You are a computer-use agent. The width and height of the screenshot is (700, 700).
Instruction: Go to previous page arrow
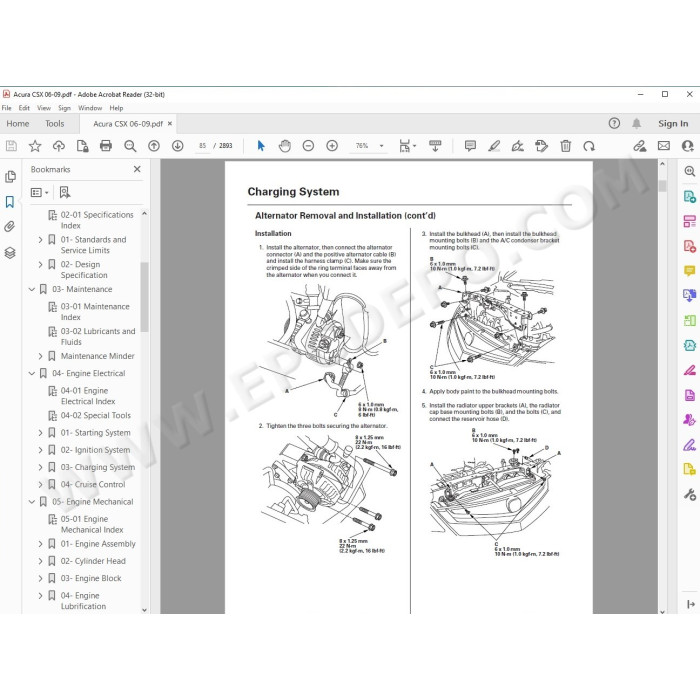(154, 146)
